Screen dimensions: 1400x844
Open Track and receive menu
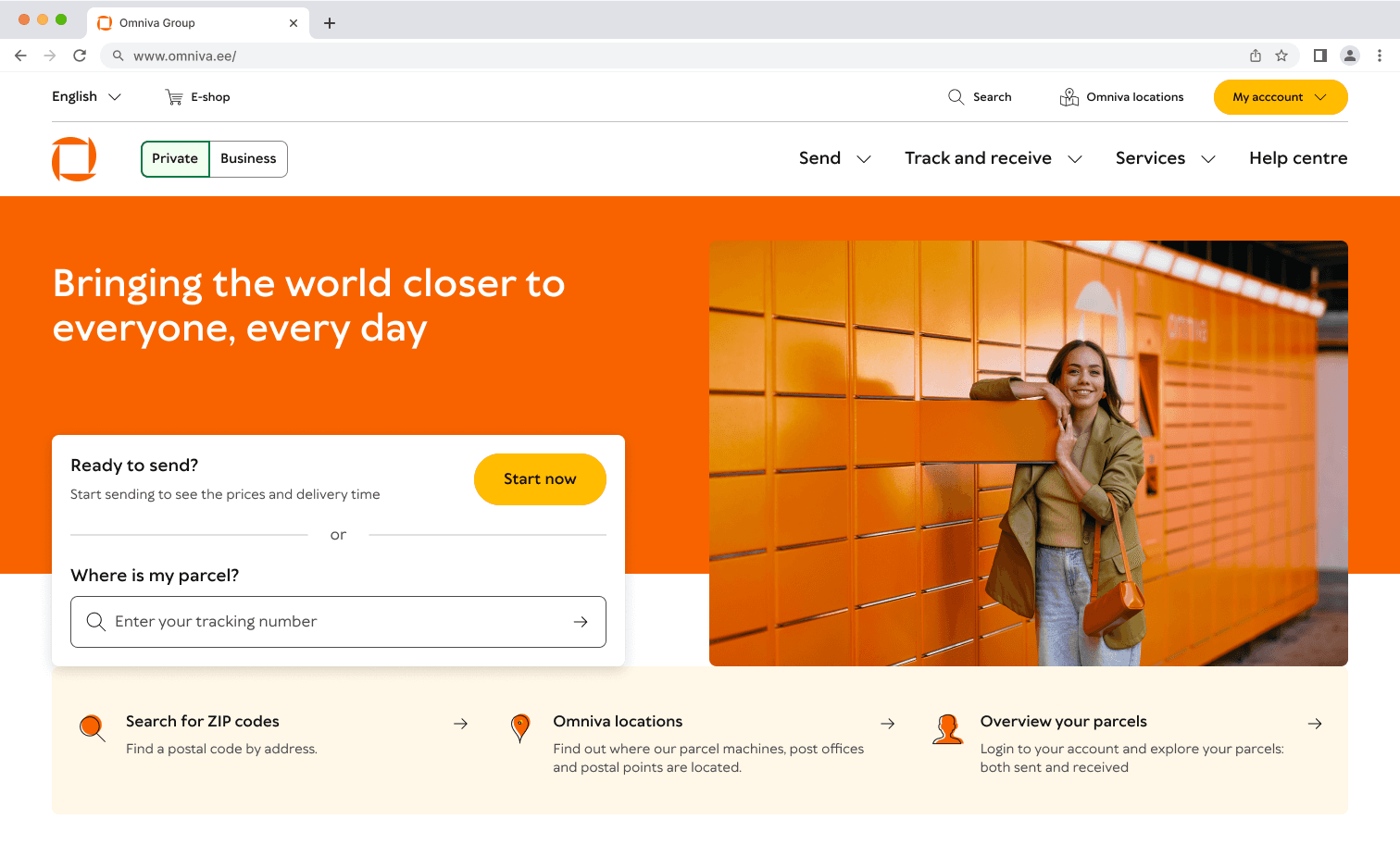click(994, 158)
